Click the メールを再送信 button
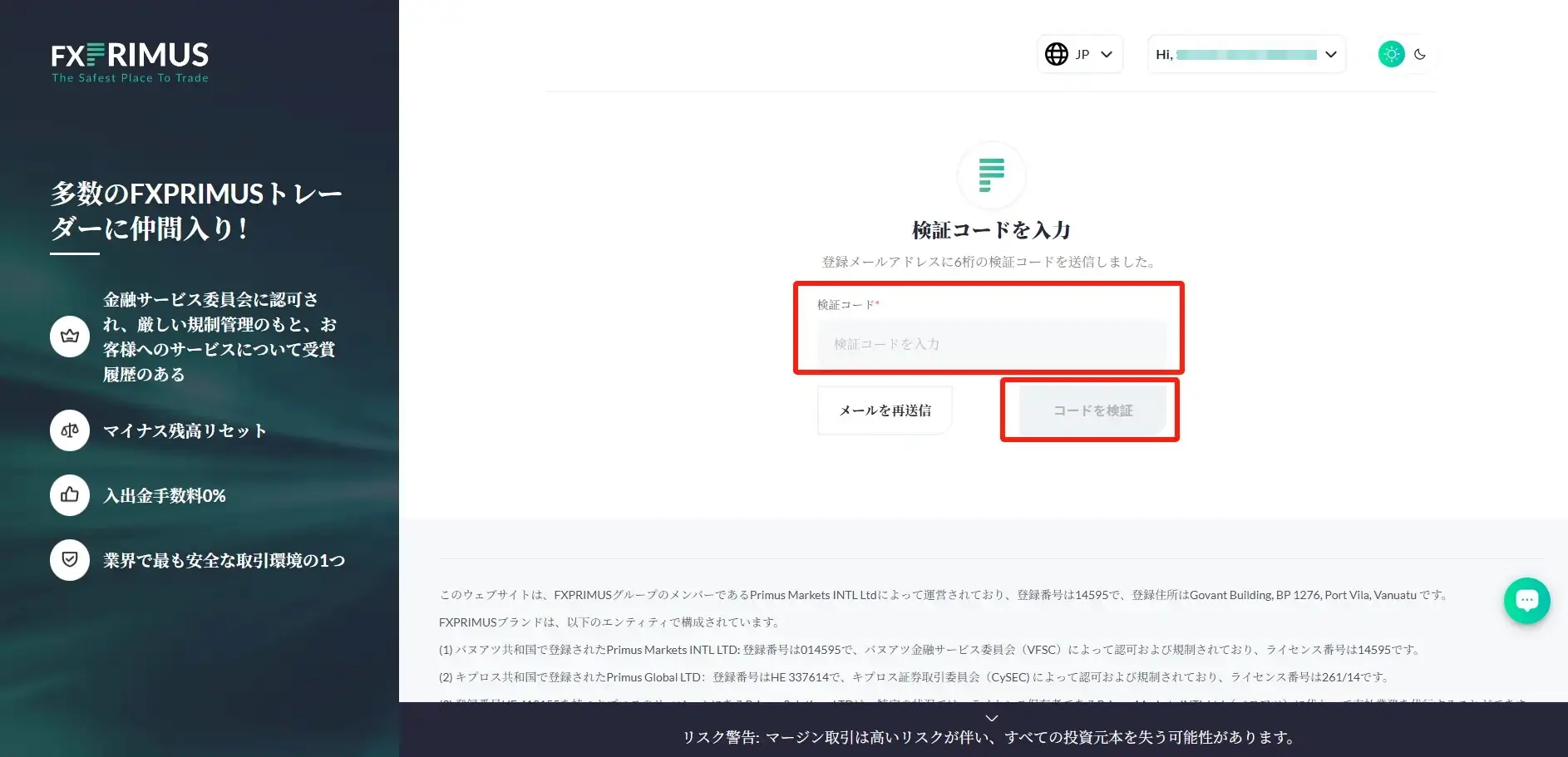Image resolution: width=1568 pixels, height=757 pixels. click(x=885, y=410)
